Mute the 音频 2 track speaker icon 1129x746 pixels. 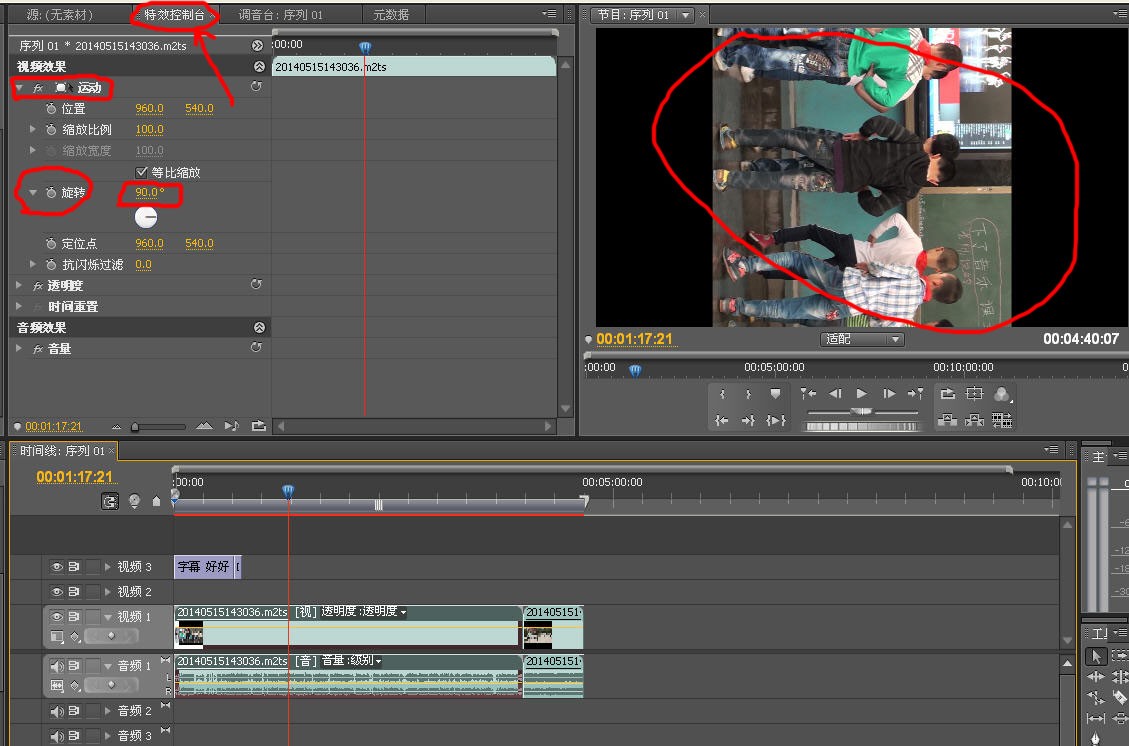click(57, 711)
